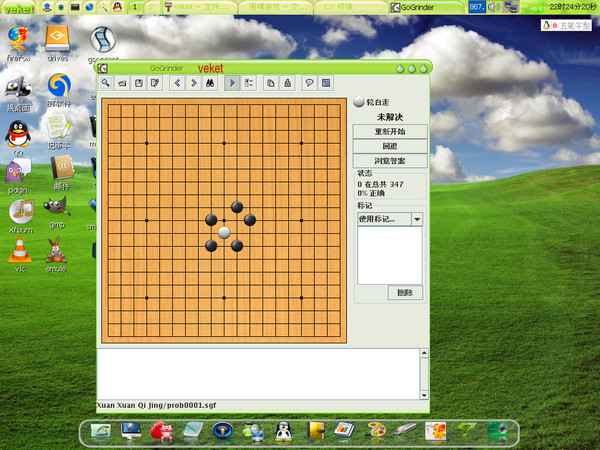Click the comment area scrollbar down arrow
Image resolution: width=600 pixels, height=450 pixels.
click(424, 395)
